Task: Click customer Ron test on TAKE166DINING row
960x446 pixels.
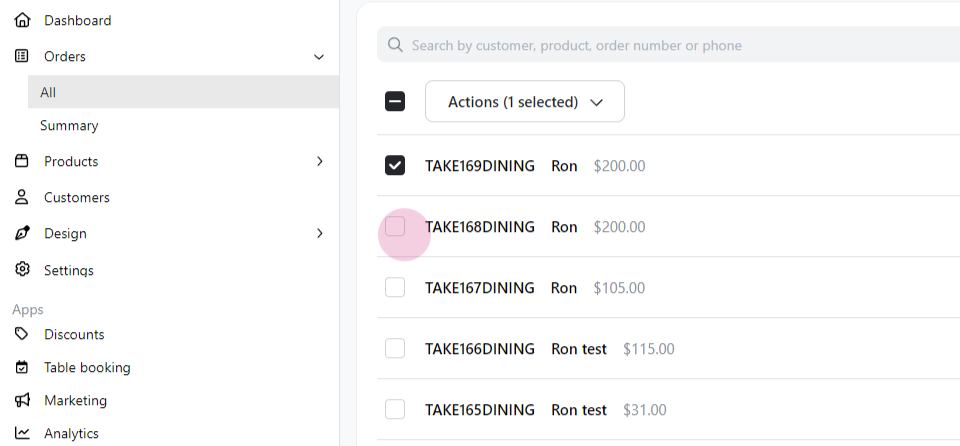Action: [579, 349]
